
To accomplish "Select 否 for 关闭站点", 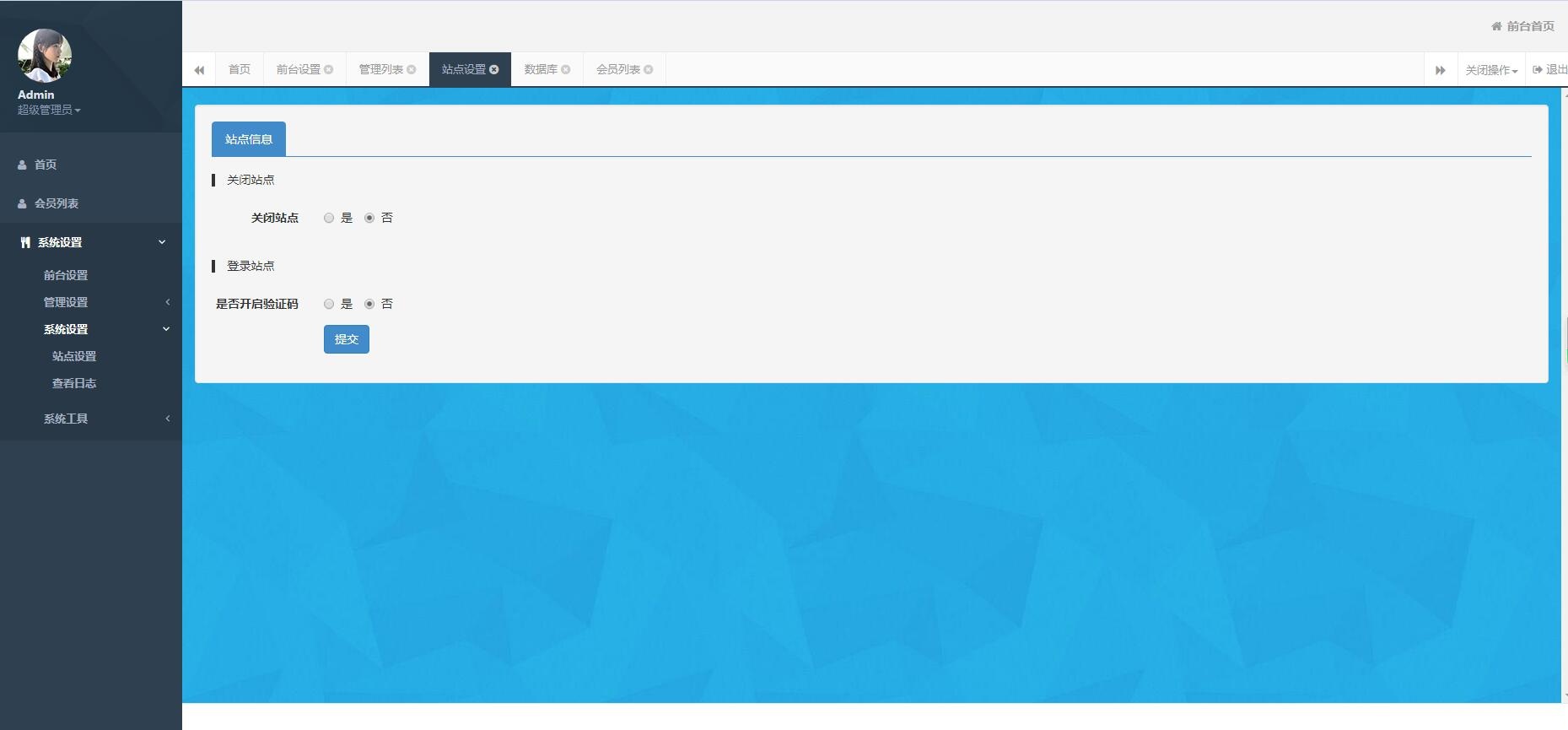I will (369, 218).
